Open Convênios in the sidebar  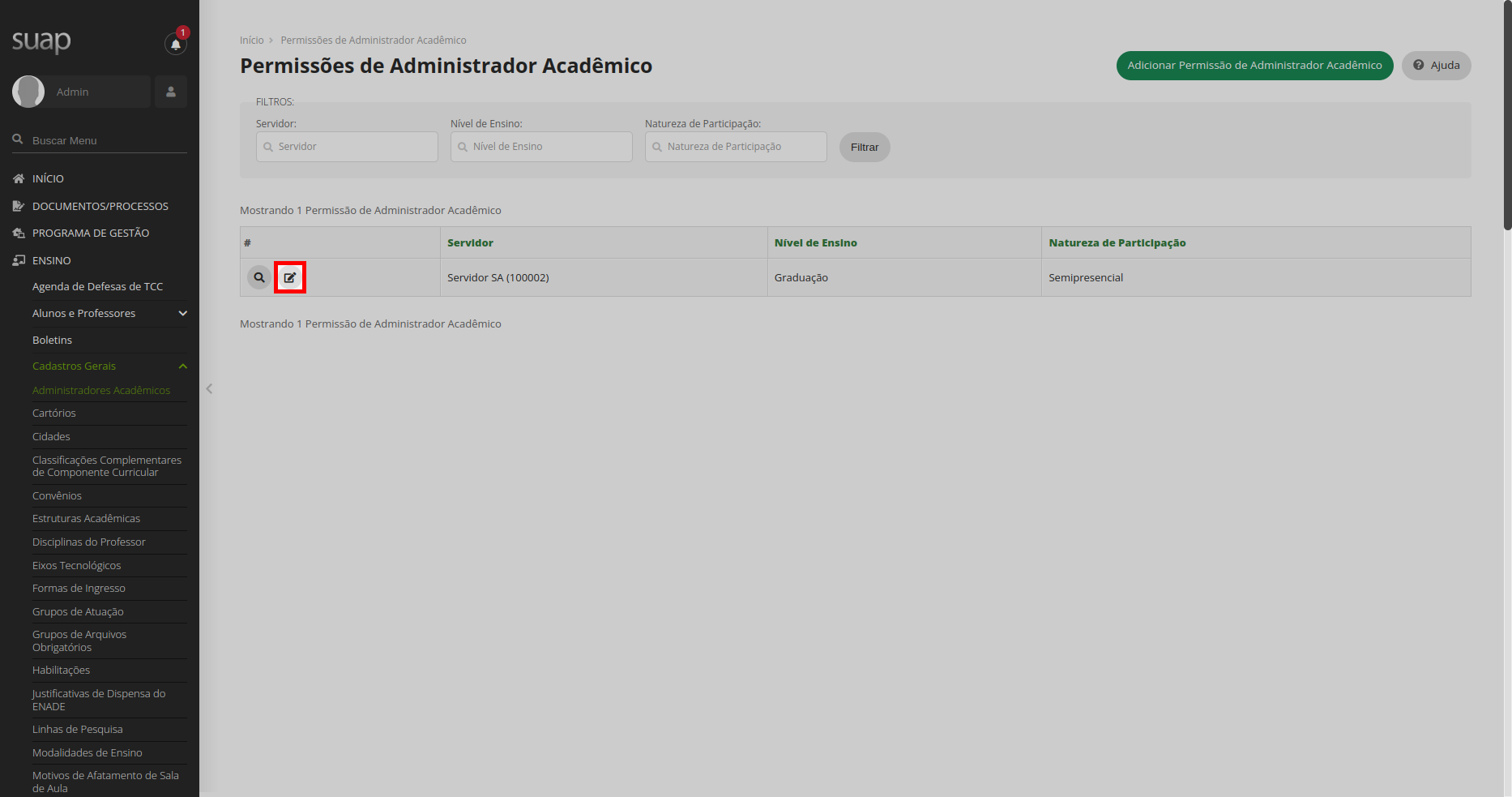pos(57,495)
